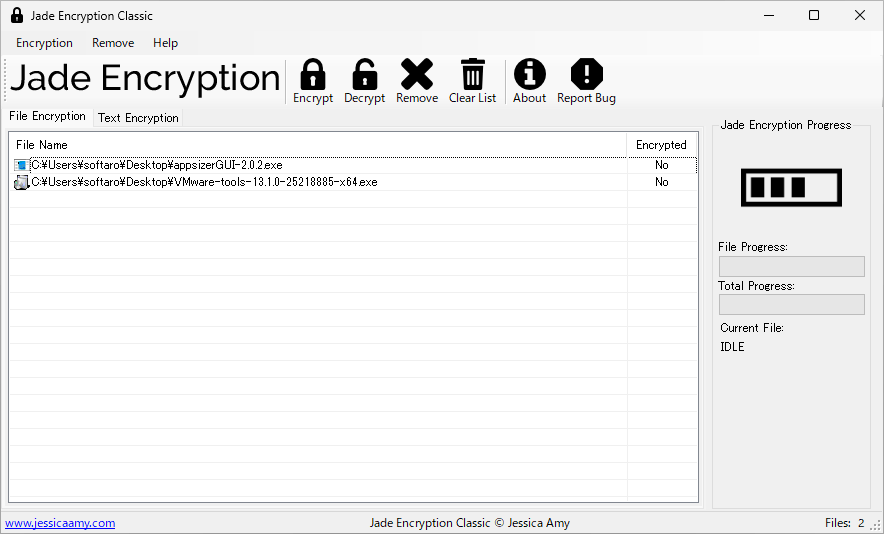Click the File Name column header

click(317, 145)
